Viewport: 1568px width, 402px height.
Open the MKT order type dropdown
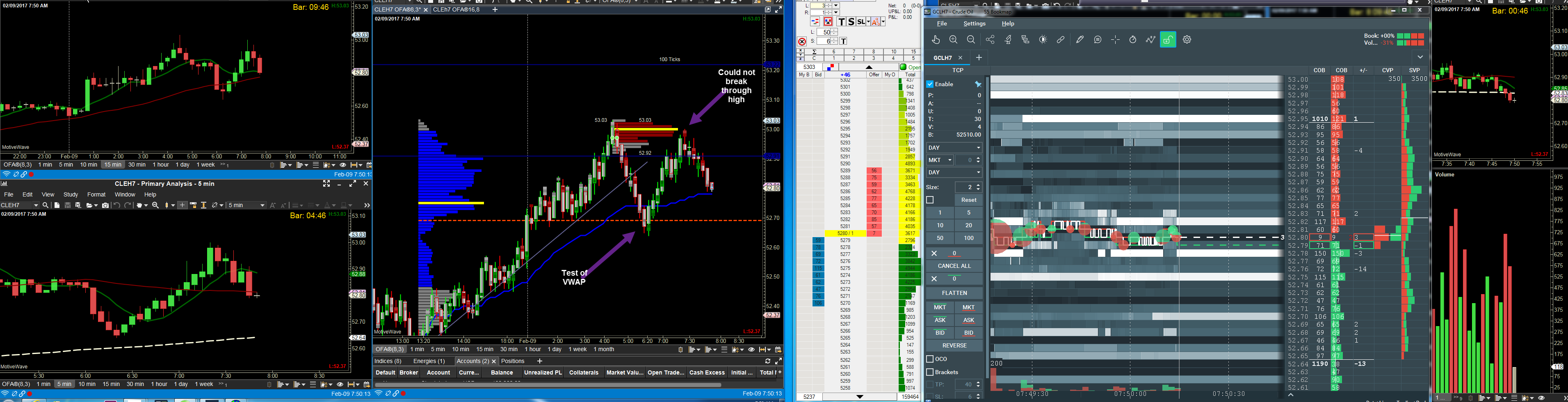pyautogui.click(x=940, y=160)
